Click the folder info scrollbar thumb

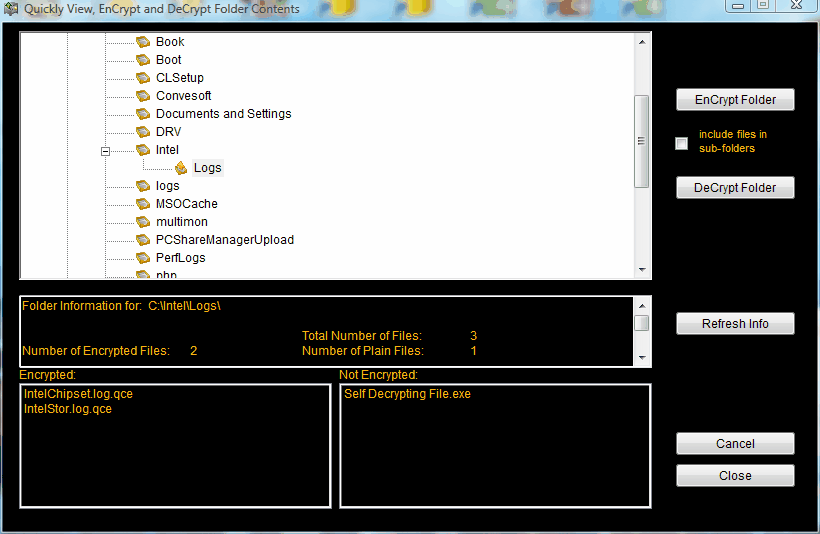click(x=642, y=323)
